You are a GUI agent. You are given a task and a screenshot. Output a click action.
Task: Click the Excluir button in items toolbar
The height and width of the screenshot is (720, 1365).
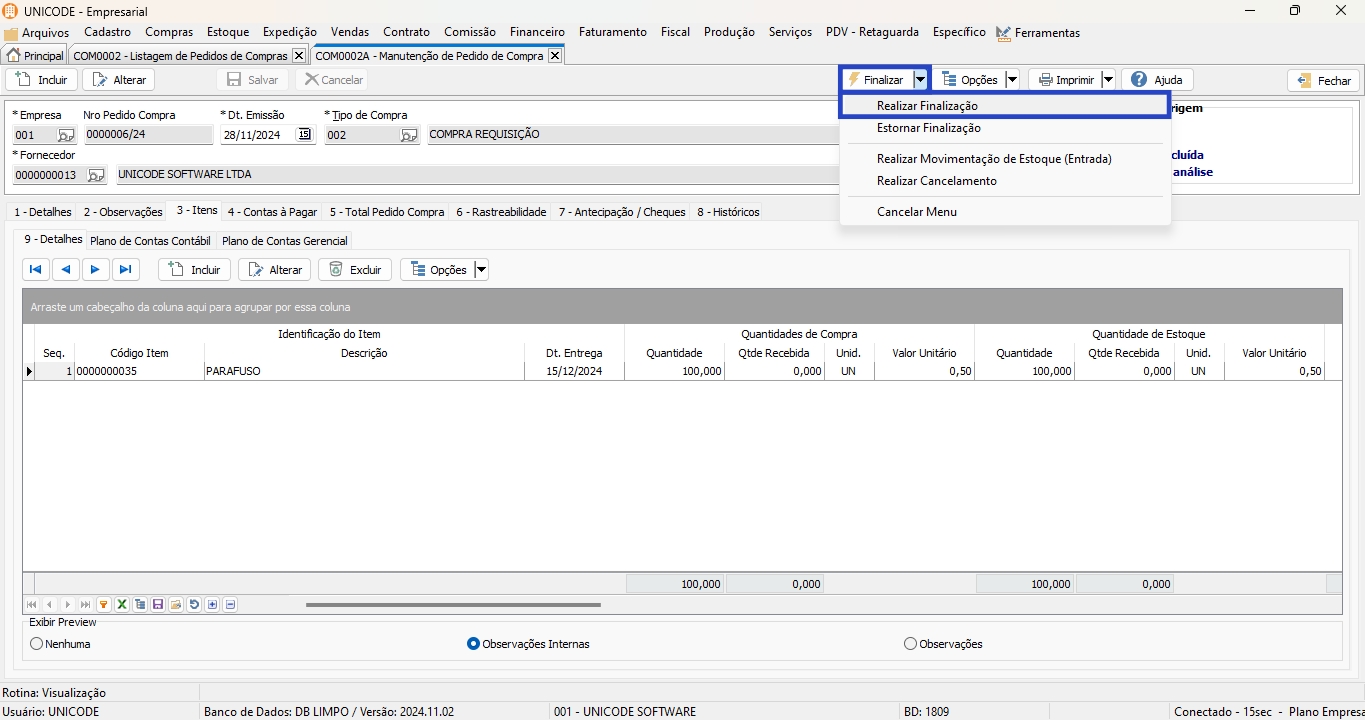[x=355, y=269]
